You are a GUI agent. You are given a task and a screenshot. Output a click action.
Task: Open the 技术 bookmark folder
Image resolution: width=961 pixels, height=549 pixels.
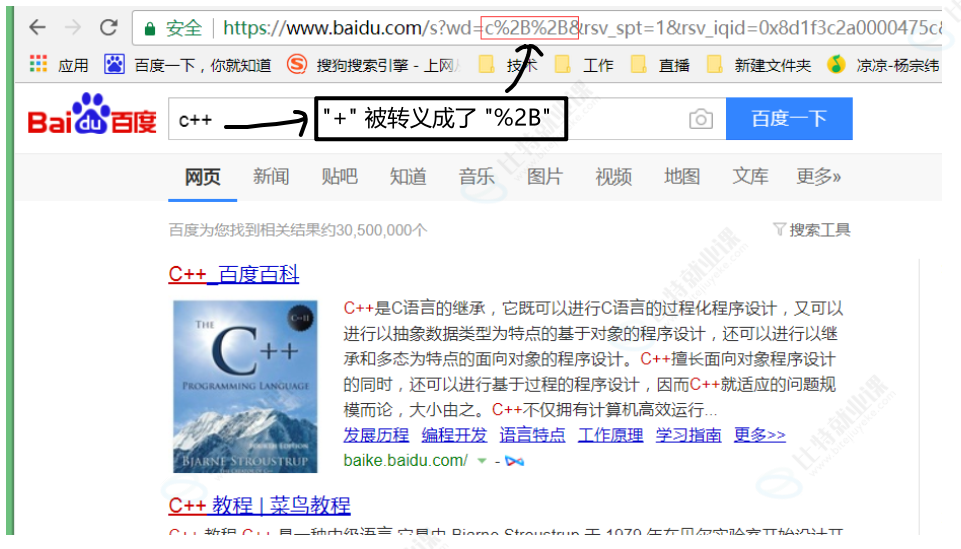pos(507,64)
